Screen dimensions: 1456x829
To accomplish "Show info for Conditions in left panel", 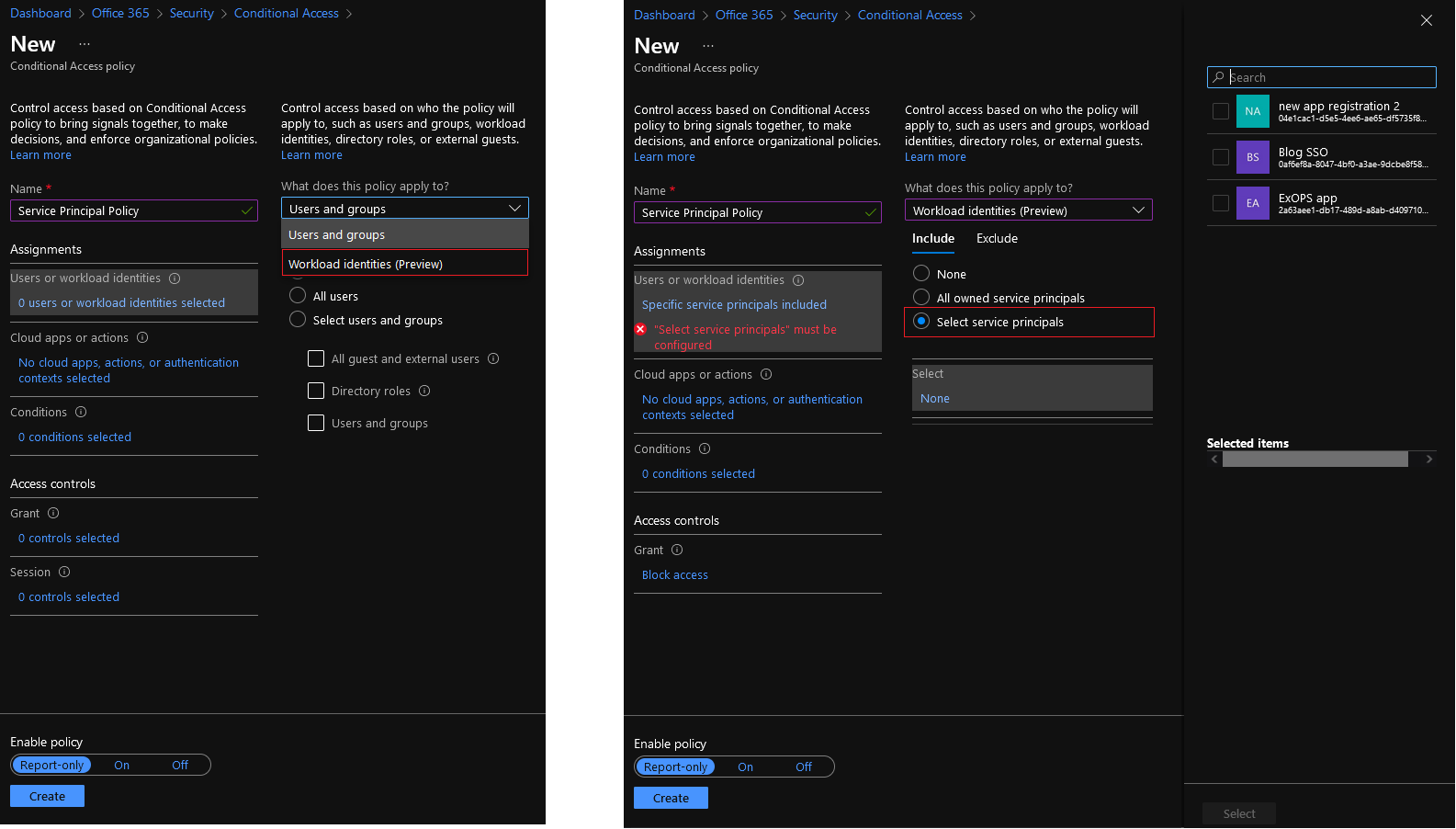I will pyautogui.click(x=81, y=413).
